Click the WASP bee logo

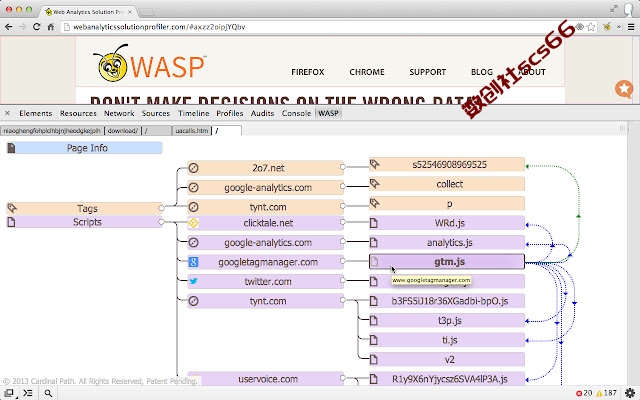point(111,63)
